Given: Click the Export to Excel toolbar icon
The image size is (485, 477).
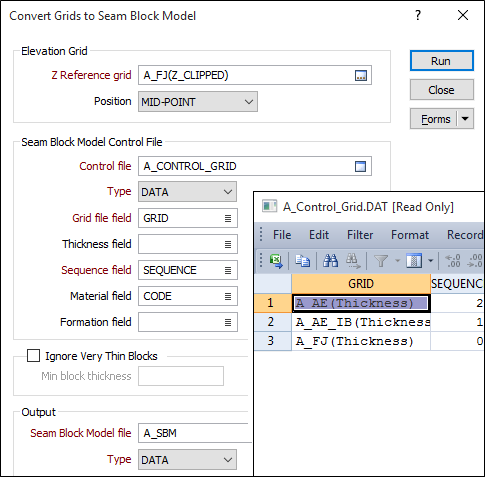Looking at the screenshot, I should point(276,261).
